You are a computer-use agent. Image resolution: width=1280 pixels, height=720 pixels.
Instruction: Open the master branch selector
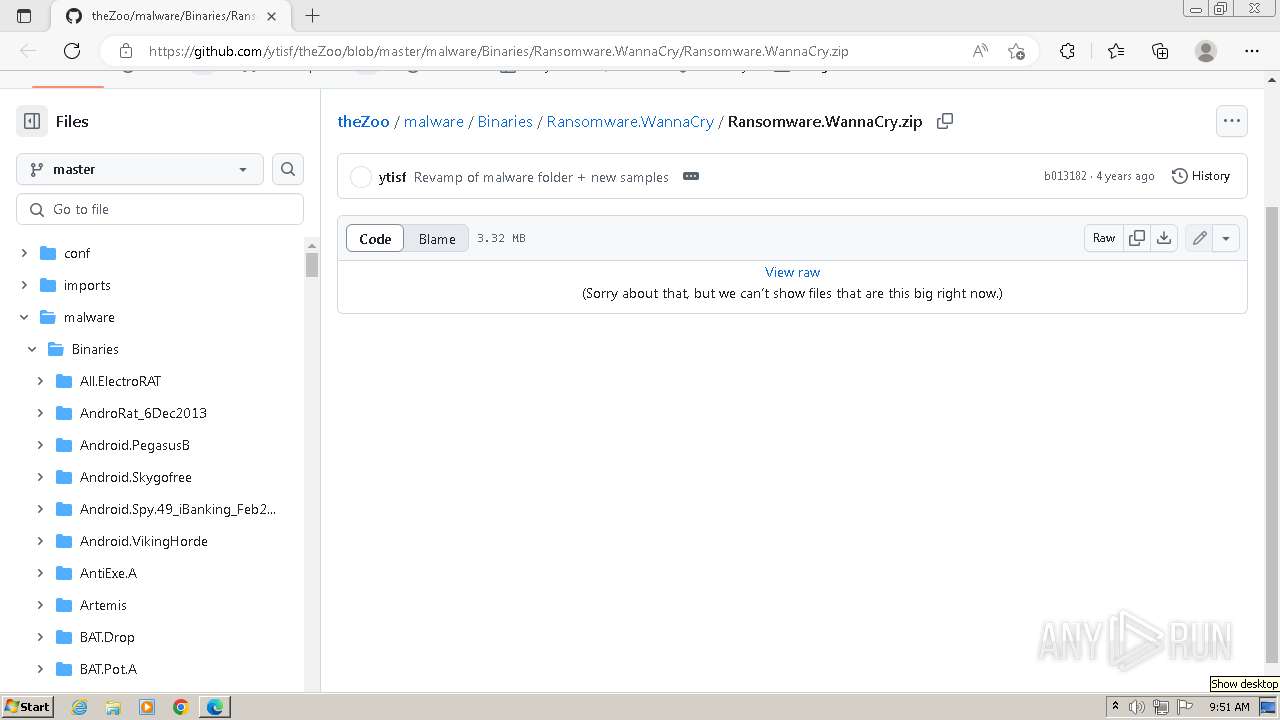[140, 169]
